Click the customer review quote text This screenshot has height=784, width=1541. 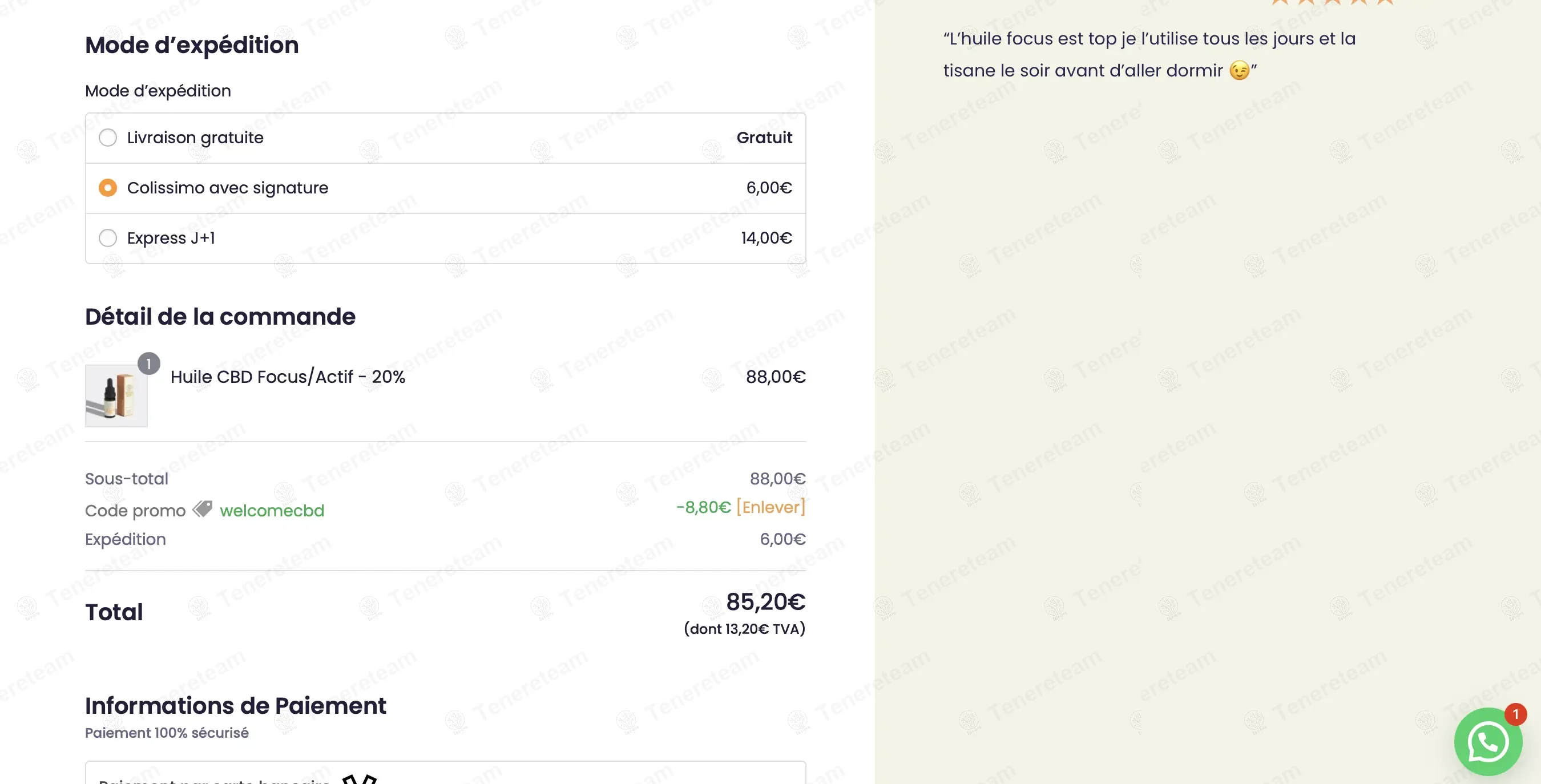coord(1149,54)
